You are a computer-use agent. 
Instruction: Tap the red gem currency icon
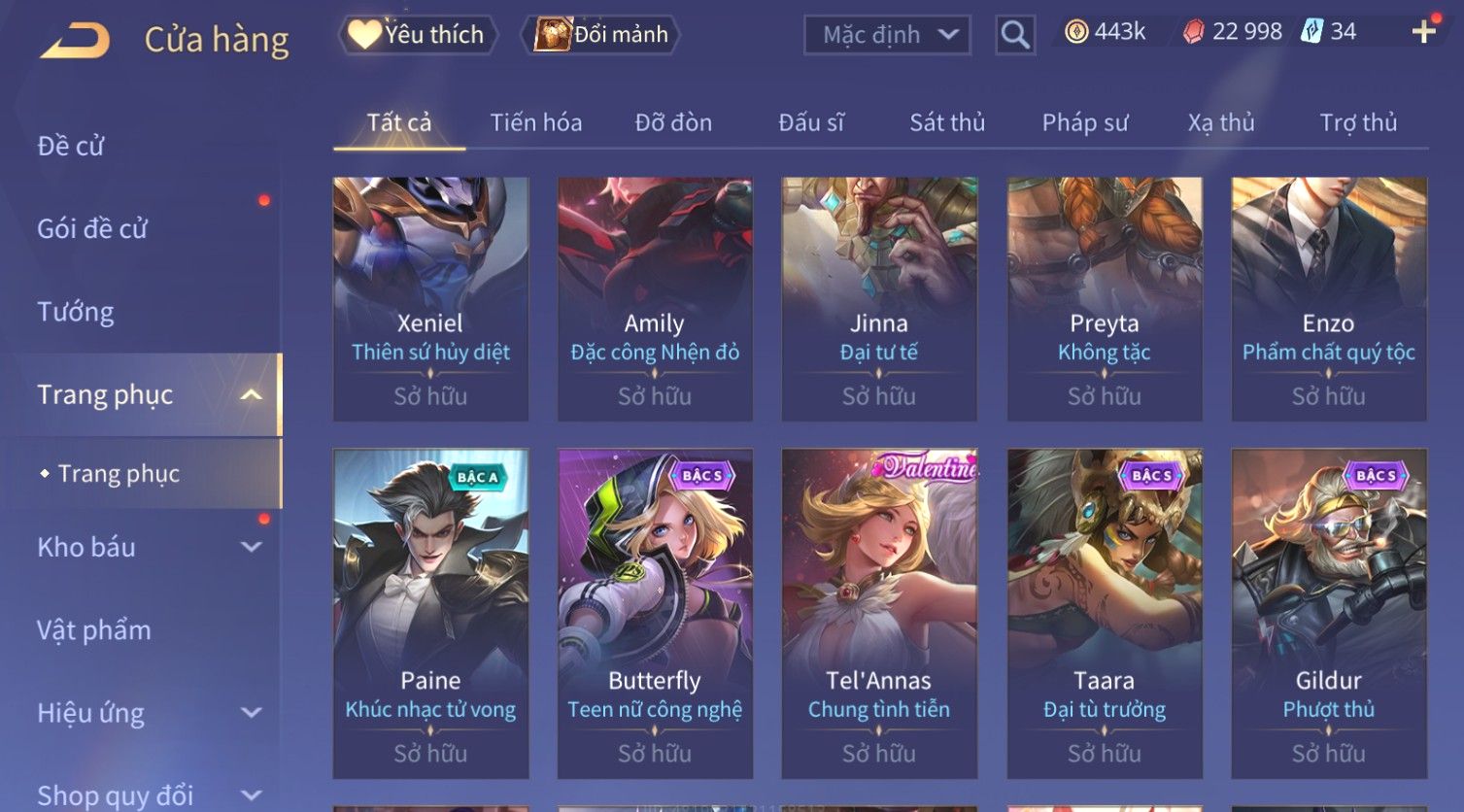click(x=1193, y=32)
